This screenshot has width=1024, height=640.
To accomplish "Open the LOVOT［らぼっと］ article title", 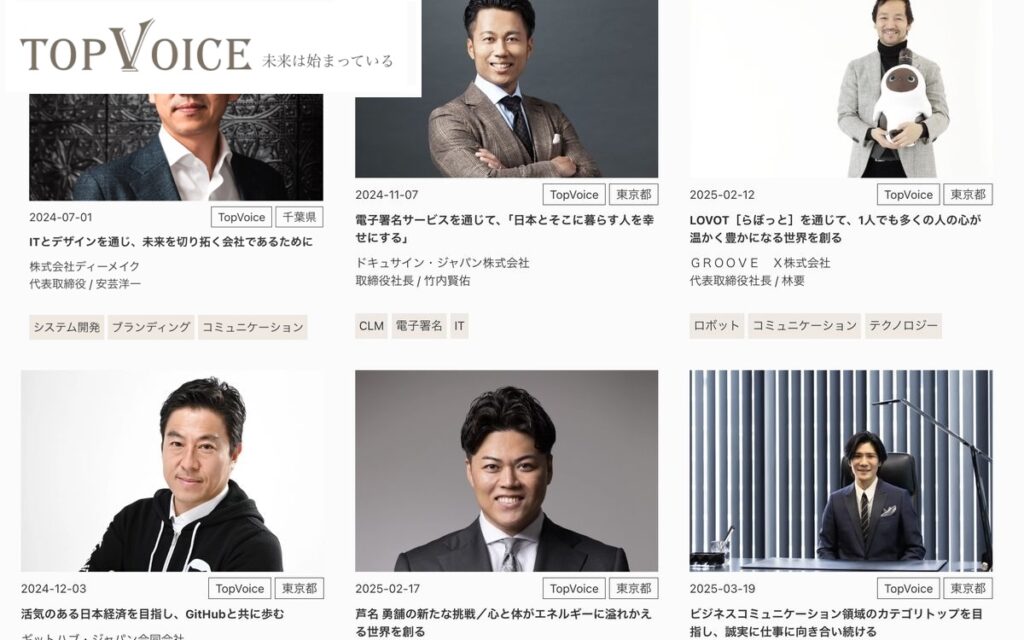I will (x=835, y=229).
